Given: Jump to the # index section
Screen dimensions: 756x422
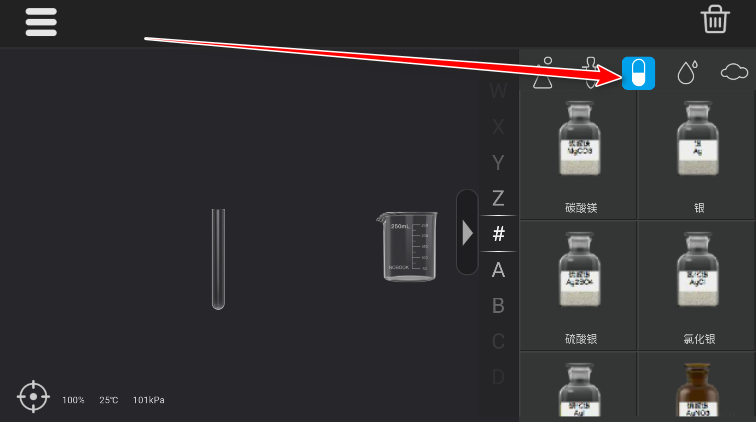Looking at the screenshot, I should (x=499, y=234).
